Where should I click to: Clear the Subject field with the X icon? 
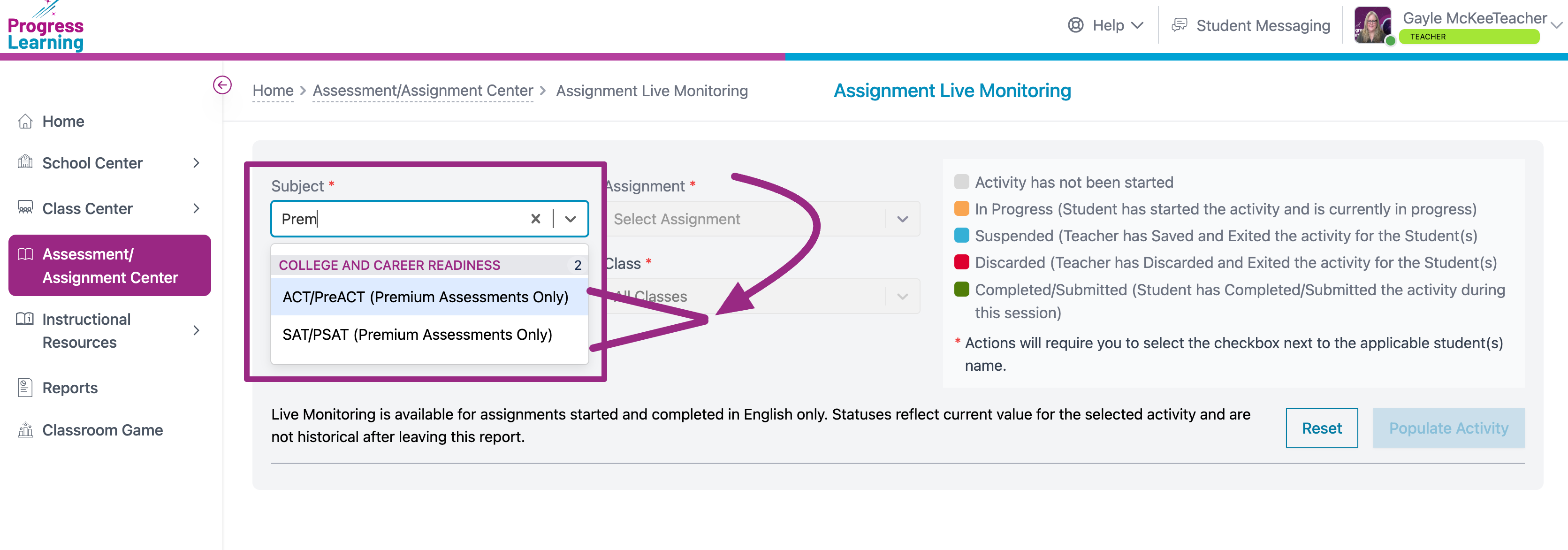click(x=536, y=219)
